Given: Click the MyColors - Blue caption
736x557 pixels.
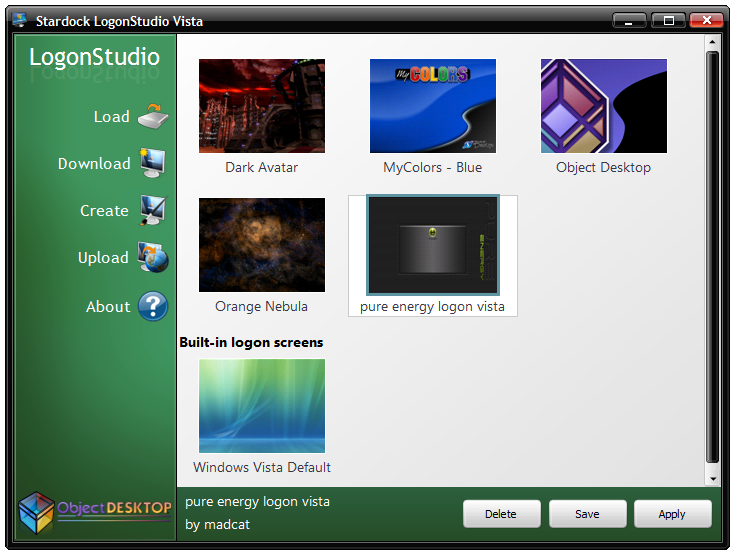Looking at the screenshot, I should [432, 168].
